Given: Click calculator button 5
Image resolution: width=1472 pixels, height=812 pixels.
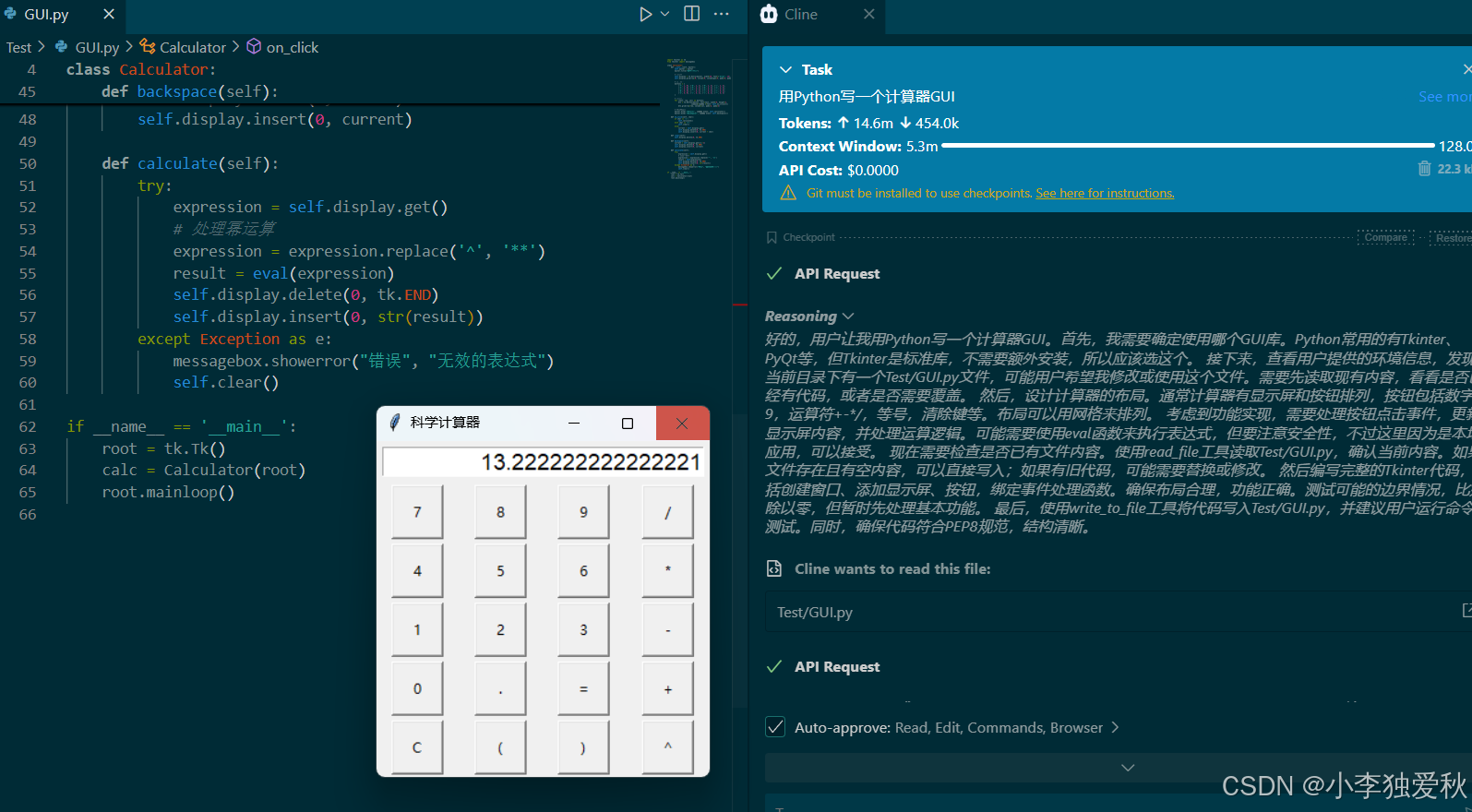Looking at the screenshot, I should point(500,571).
